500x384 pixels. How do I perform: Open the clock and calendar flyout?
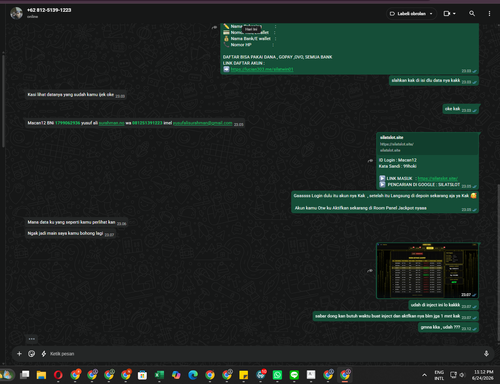[x=483, y=375]
